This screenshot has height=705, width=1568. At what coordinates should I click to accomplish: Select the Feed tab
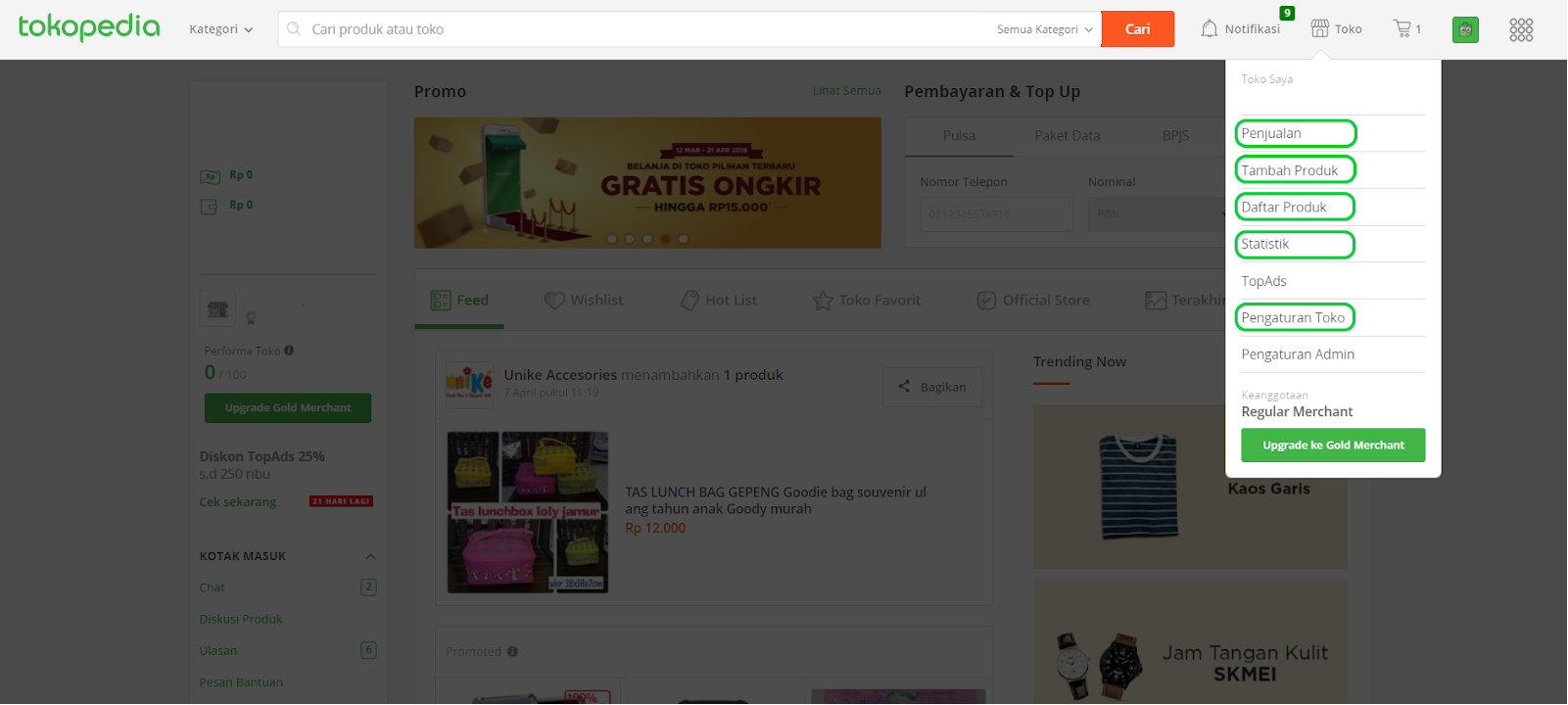point(459,301)
